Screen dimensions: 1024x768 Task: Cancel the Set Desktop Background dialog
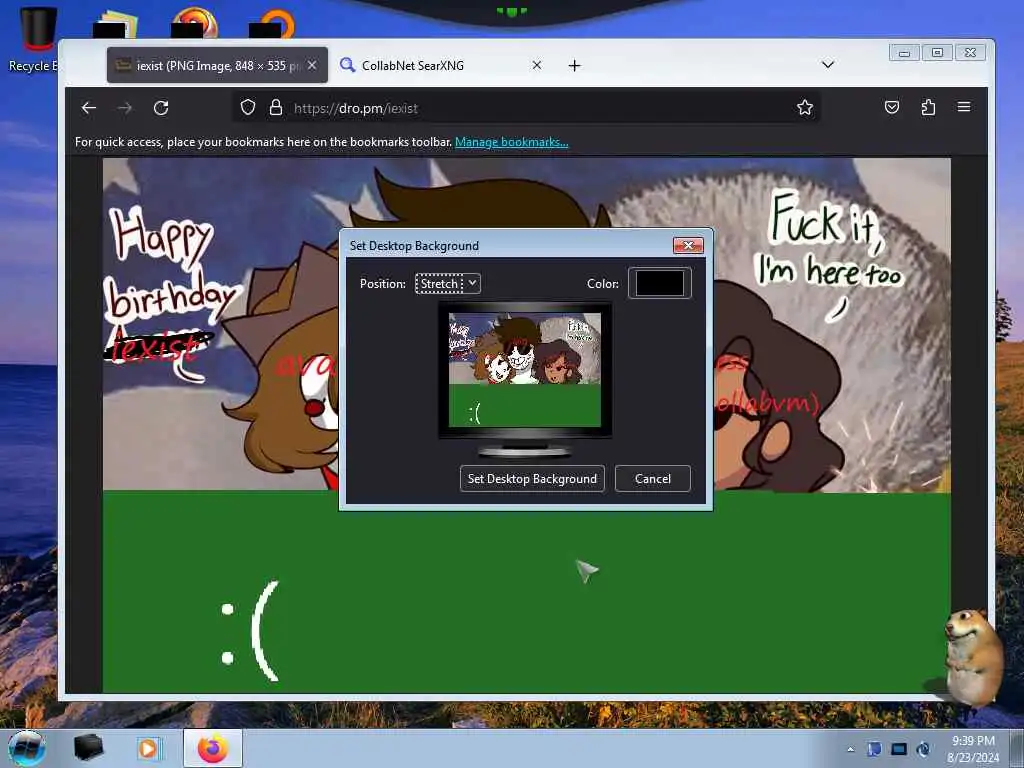click(652, 479)
